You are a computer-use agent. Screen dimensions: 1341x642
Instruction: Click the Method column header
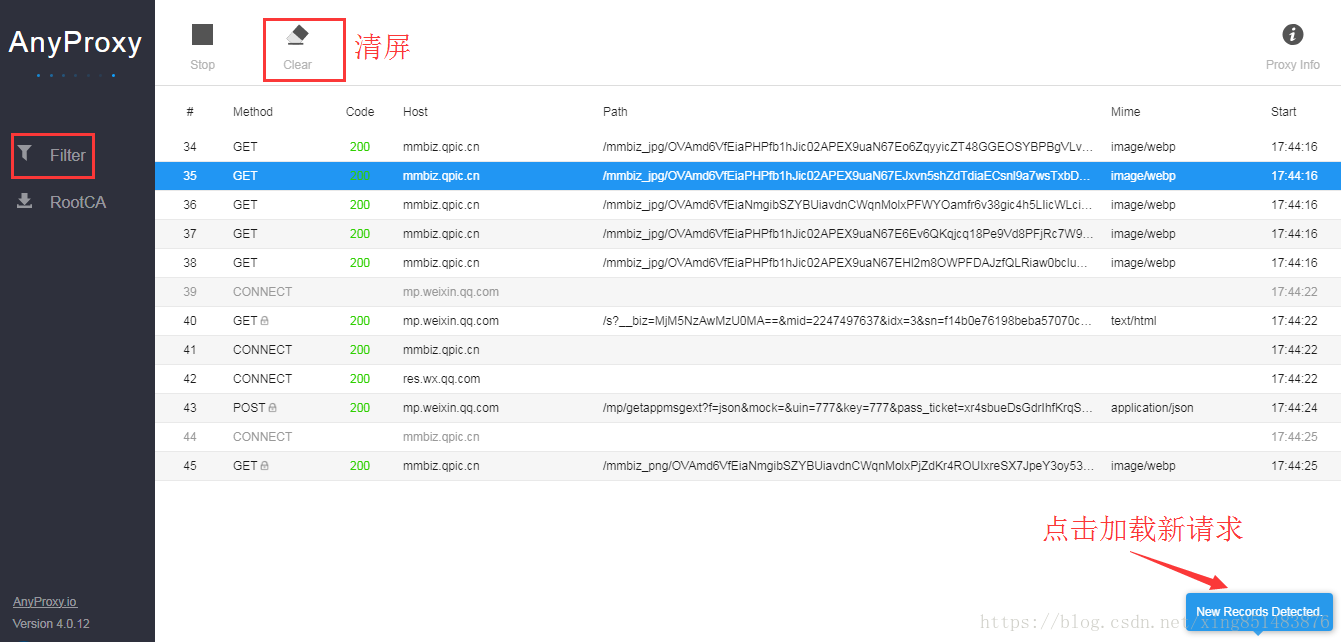253,112
